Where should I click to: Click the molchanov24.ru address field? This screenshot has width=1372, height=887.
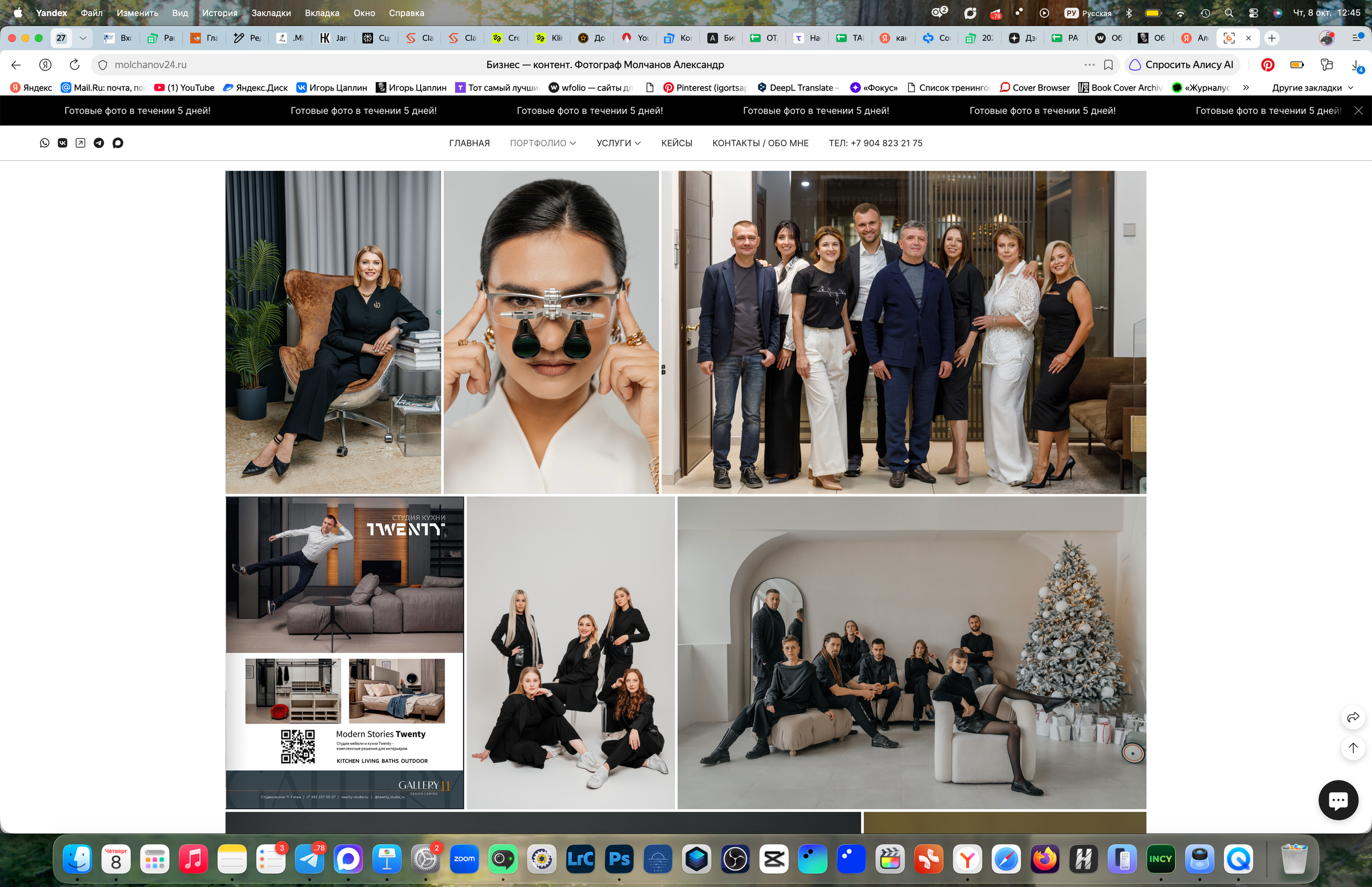click(x=151, y=64)
